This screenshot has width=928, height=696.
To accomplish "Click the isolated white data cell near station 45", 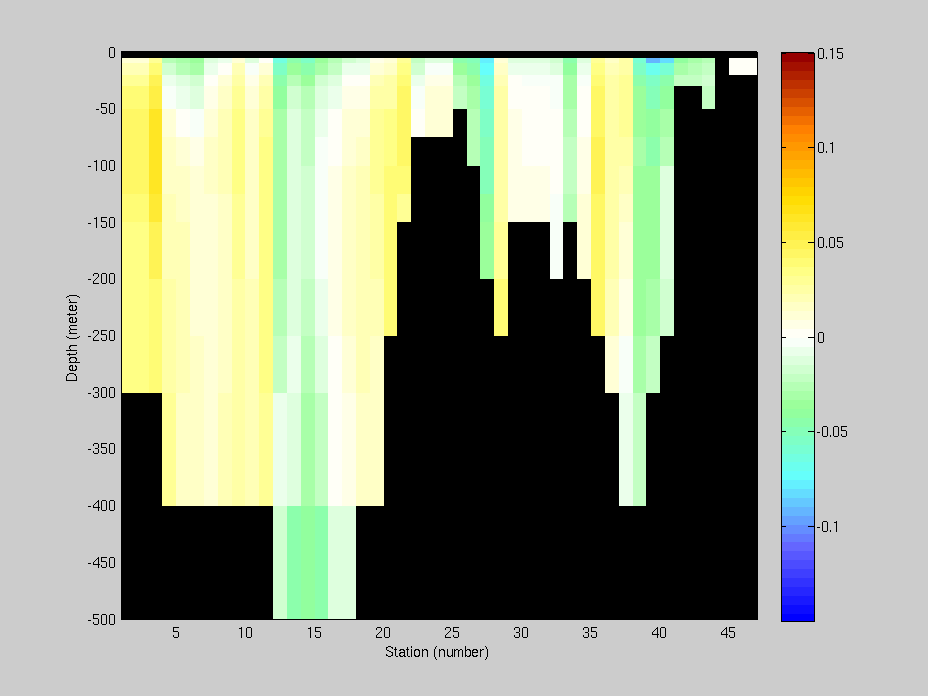I will coord(743,66).
